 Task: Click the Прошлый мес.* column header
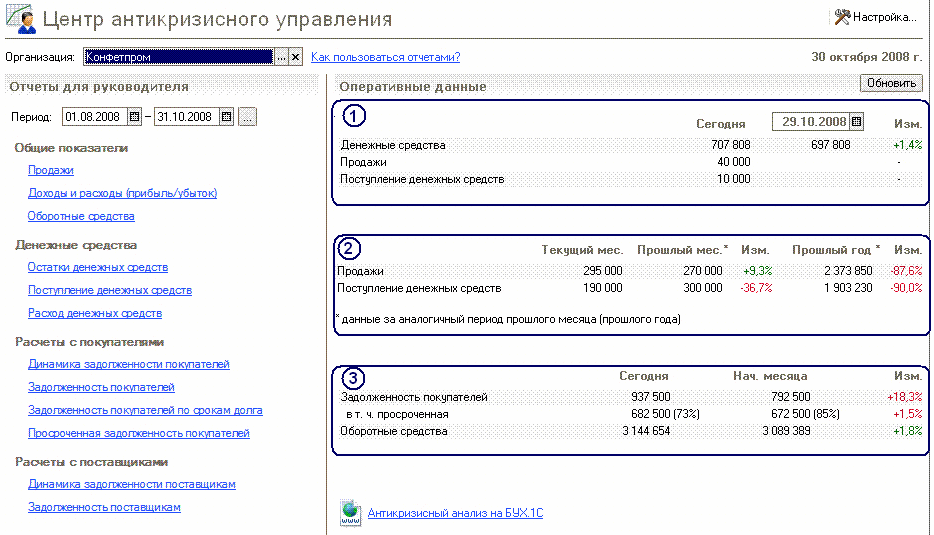[x=683, y=250]
